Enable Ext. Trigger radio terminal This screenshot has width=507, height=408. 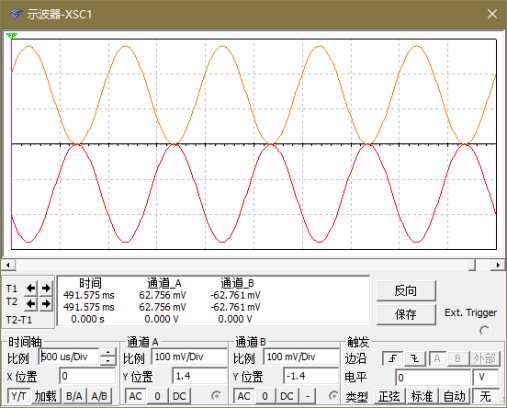[x=484, y=330]
